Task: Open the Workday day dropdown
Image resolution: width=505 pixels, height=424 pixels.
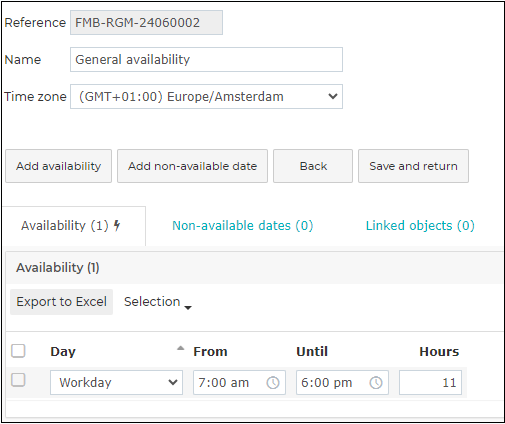Action: coord(116,382)
